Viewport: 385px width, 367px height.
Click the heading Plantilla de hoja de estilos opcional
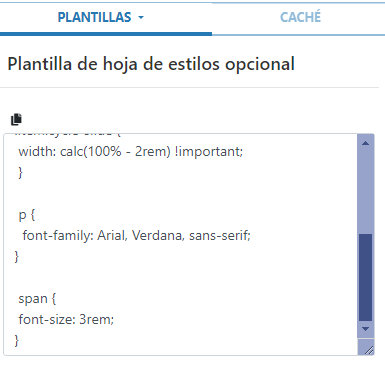(151, 64)
